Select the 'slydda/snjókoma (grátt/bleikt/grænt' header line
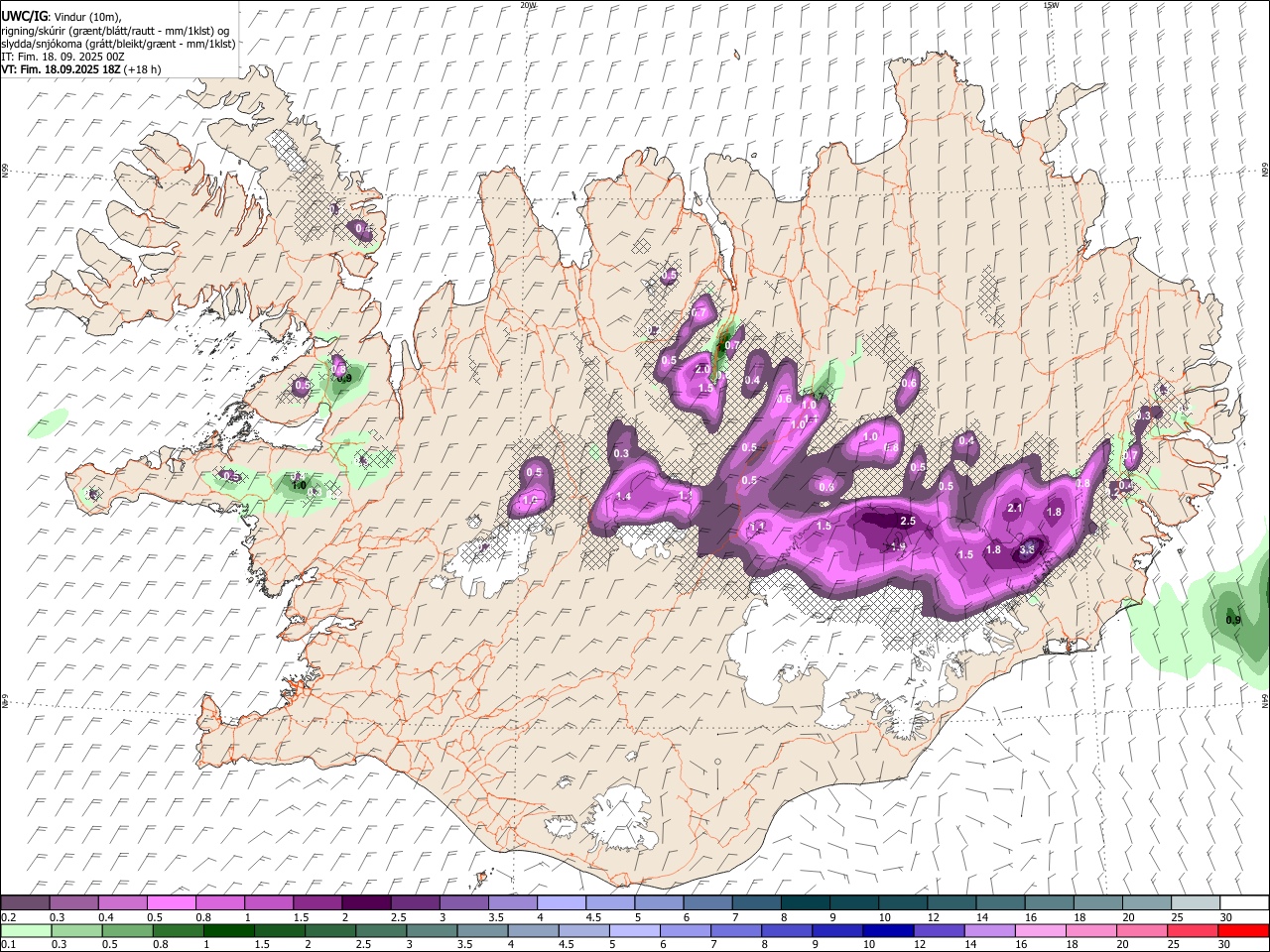 pyautogui.click(x=118, y=44)
